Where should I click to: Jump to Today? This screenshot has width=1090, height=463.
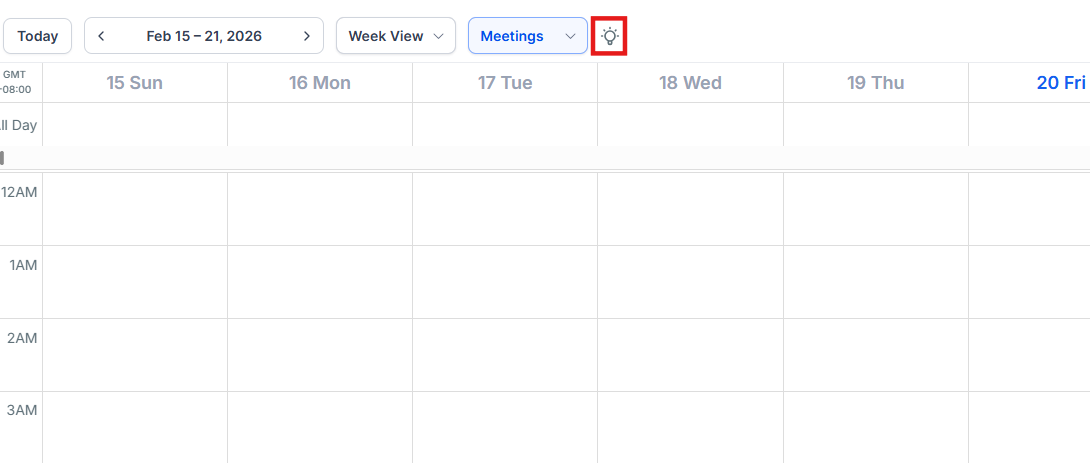click(x=38, y=36)
